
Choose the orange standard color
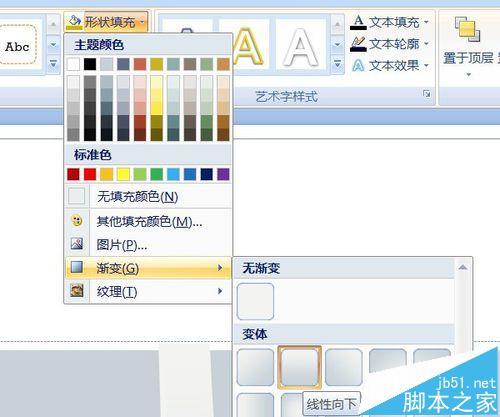[107, 174]
